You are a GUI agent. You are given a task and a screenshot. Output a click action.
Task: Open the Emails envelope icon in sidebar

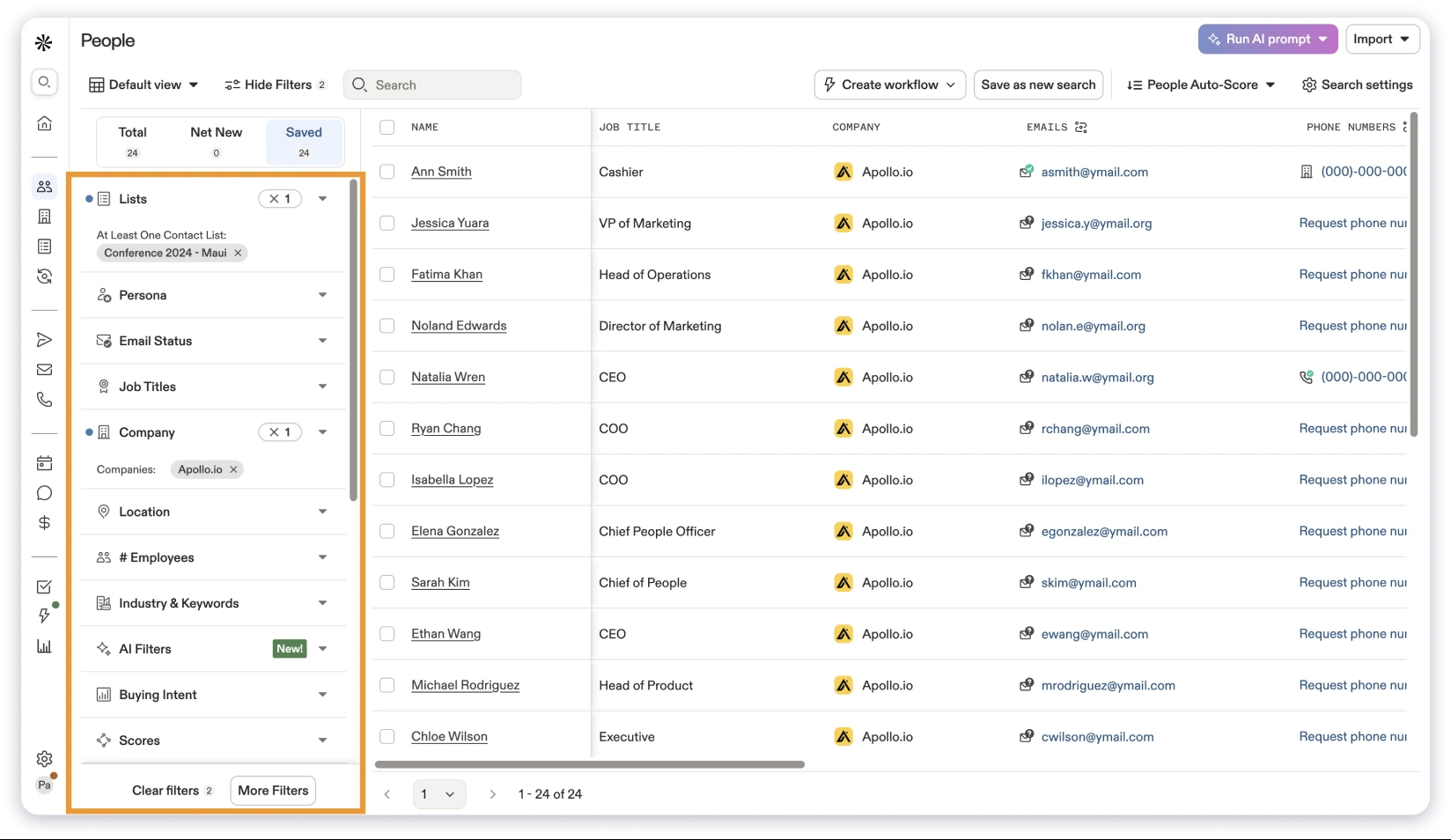[44, 369]
